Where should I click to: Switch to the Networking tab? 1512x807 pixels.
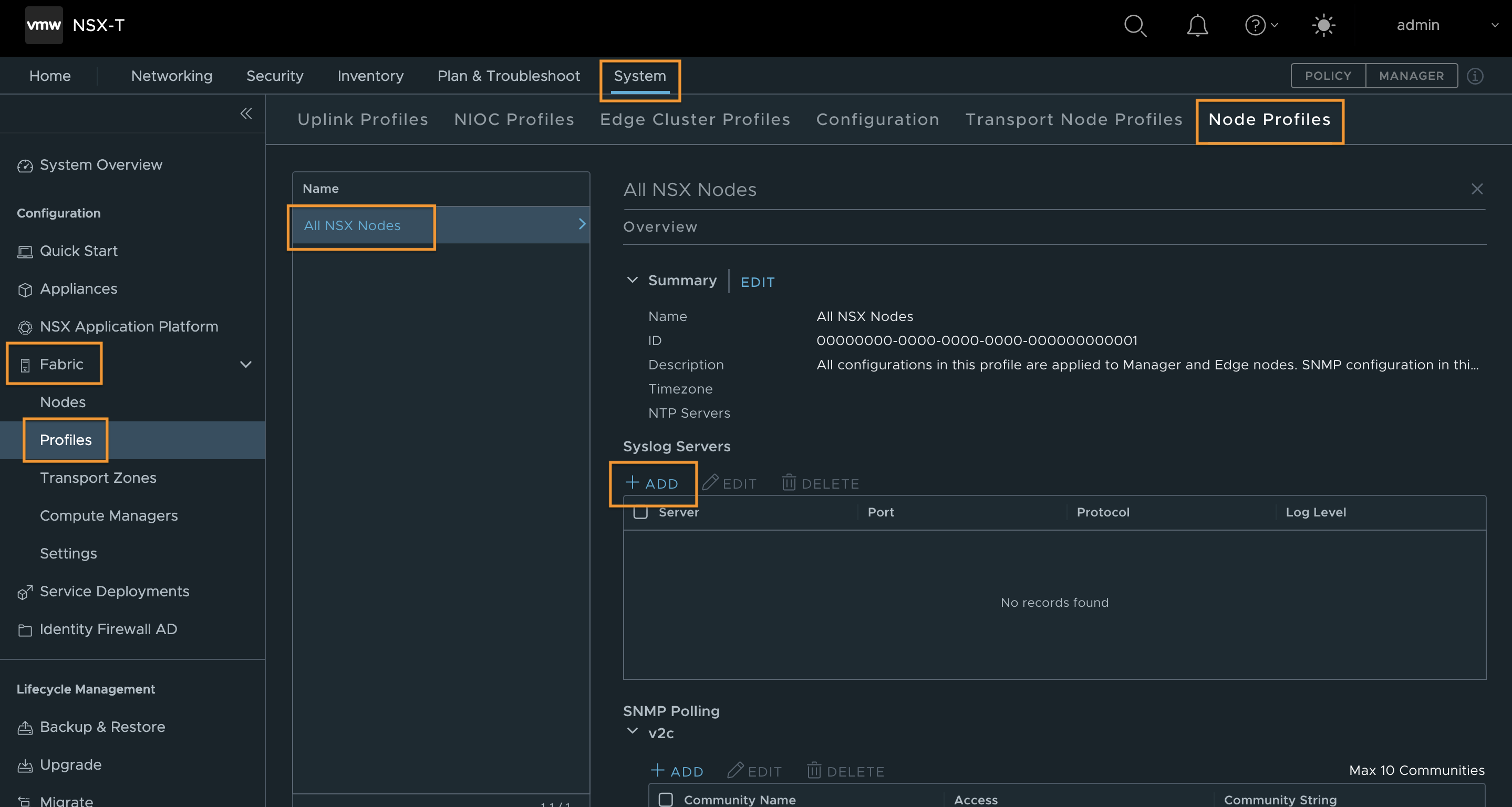tap(171, 75)
